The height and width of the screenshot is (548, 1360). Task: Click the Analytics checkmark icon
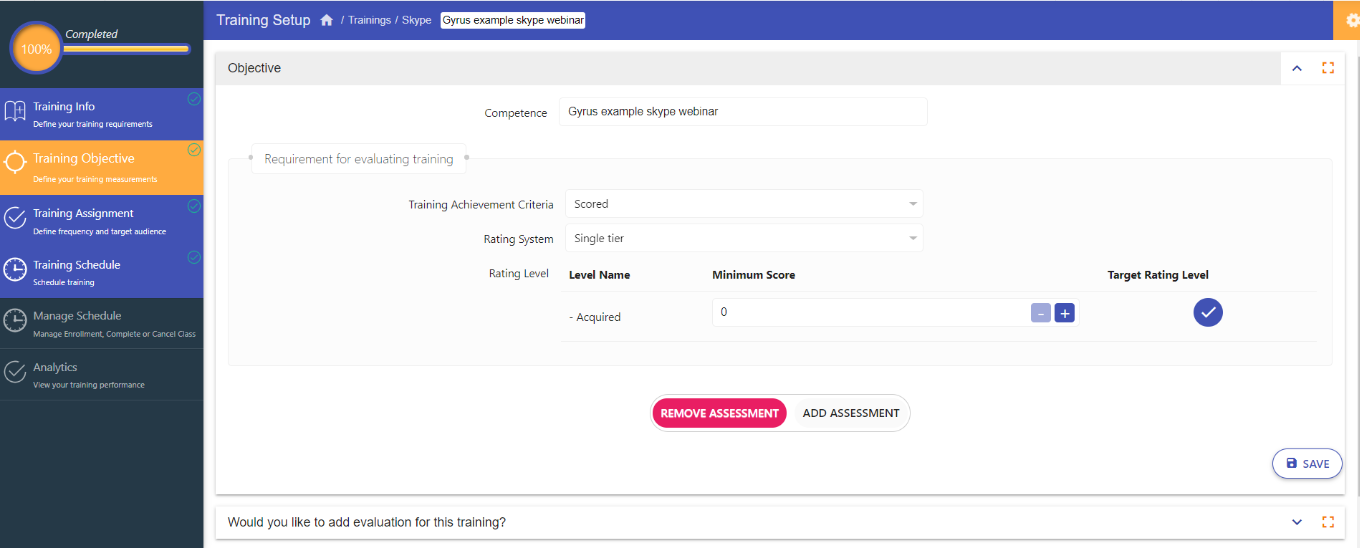pos(15,372)
